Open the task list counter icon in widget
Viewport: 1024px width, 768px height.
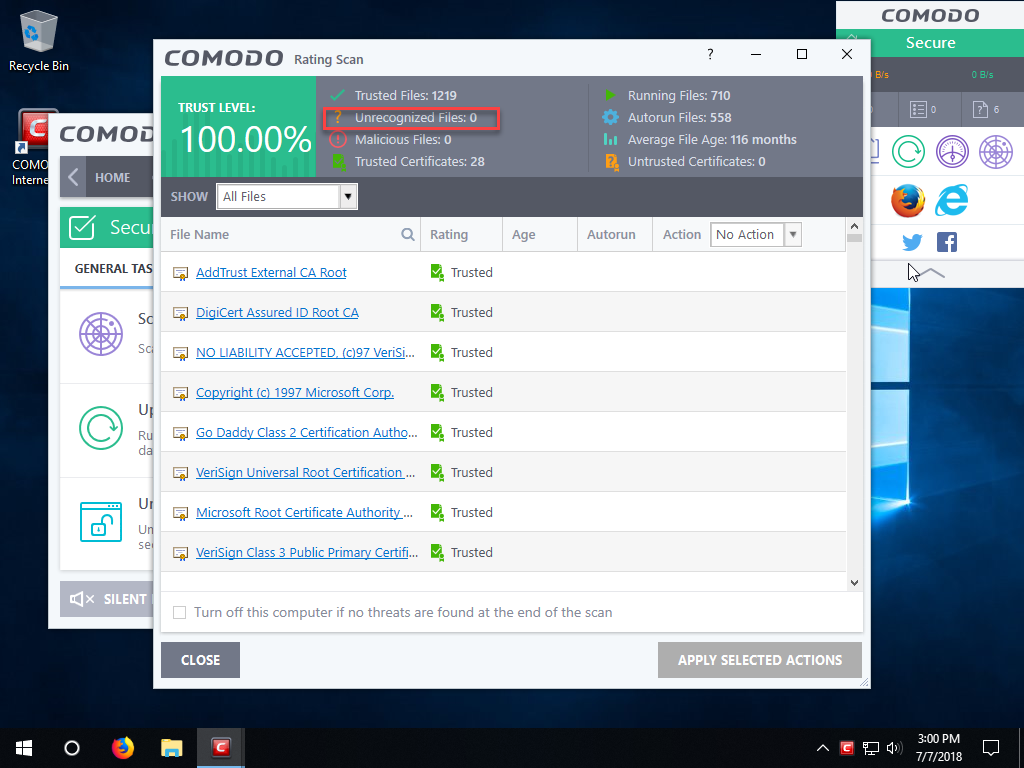click(x=923, y=110)
